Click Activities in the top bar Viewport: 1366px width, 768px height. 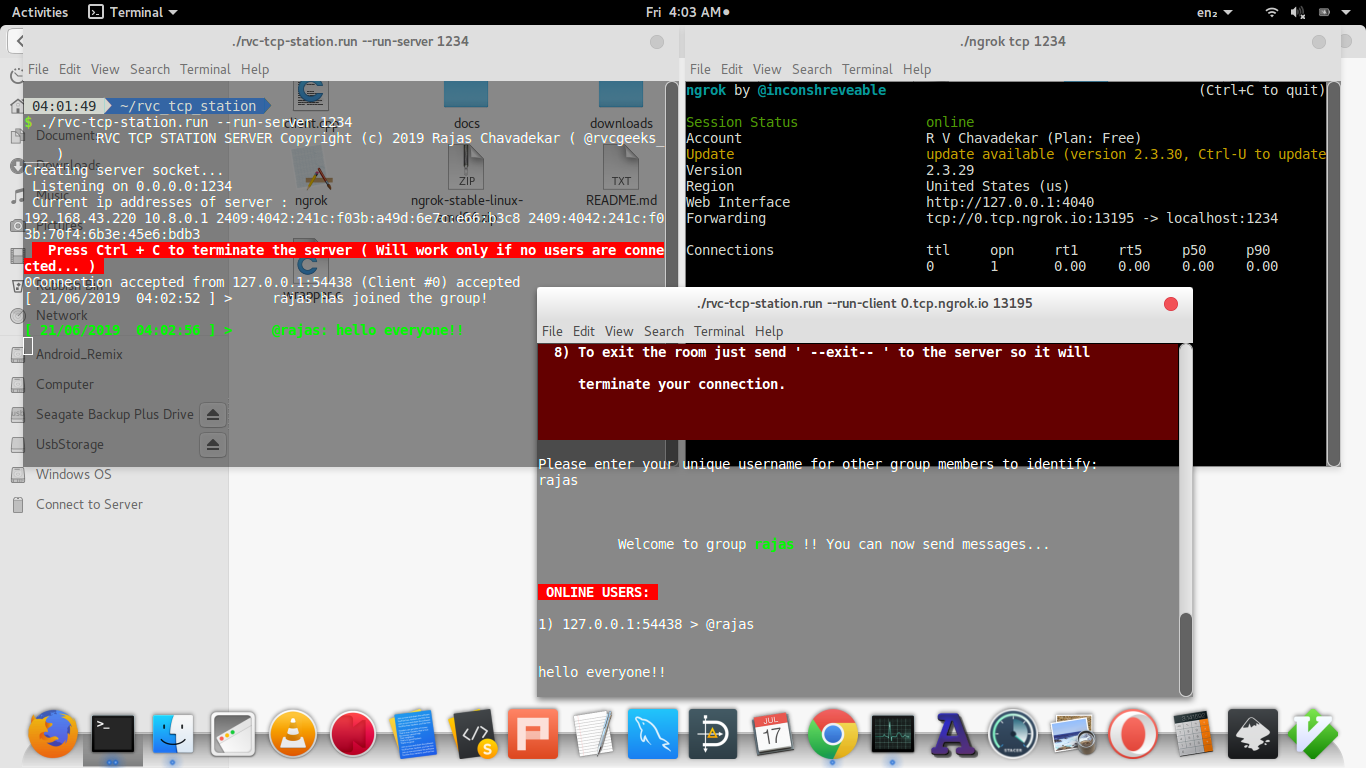40,12
